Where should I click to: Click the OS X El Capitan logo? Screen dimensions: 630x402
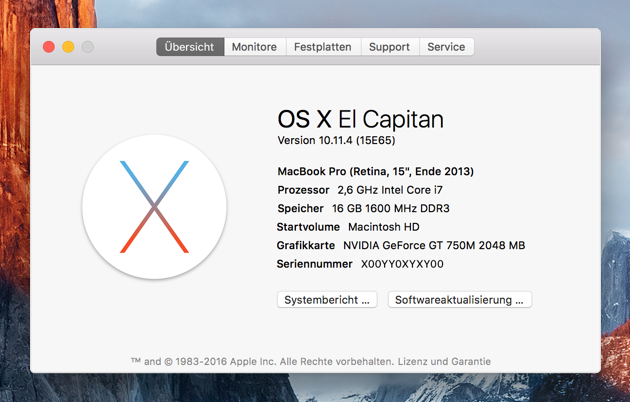154,207
